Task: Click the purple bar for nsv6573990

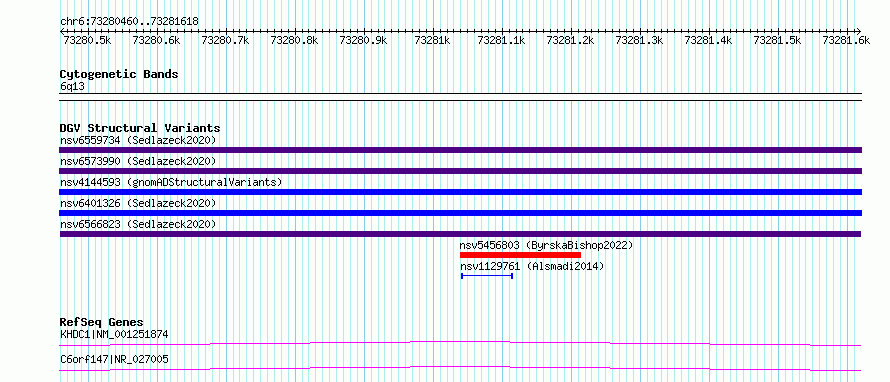Action: 460,171
